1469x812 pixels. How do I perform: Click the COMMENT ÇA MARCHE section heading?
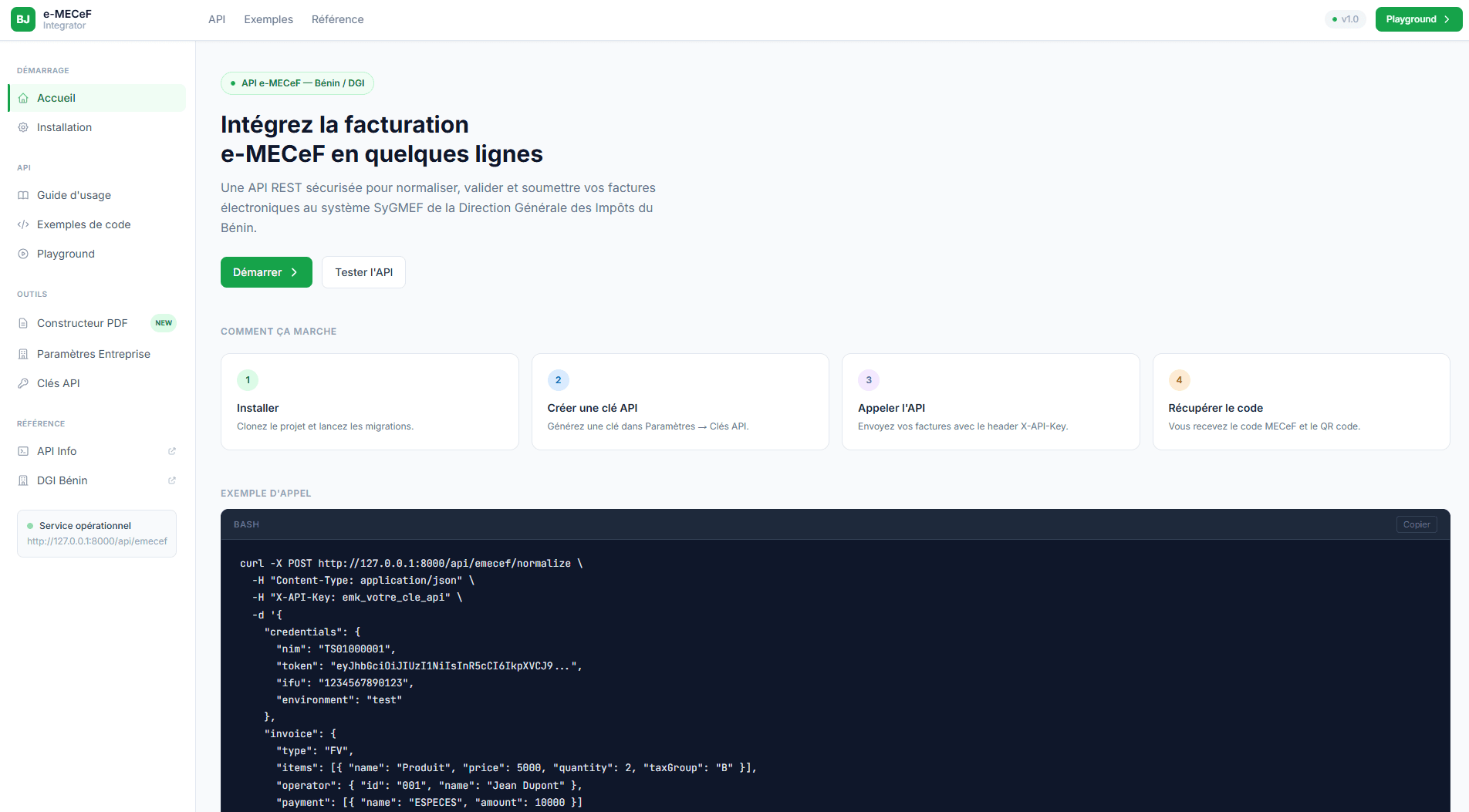[x=279, y=332]
